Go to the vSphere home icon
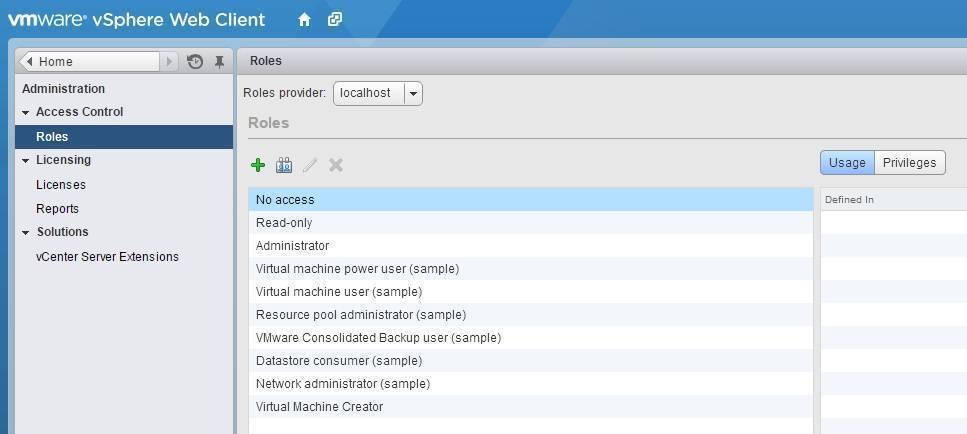 click(x=304, y=20)
